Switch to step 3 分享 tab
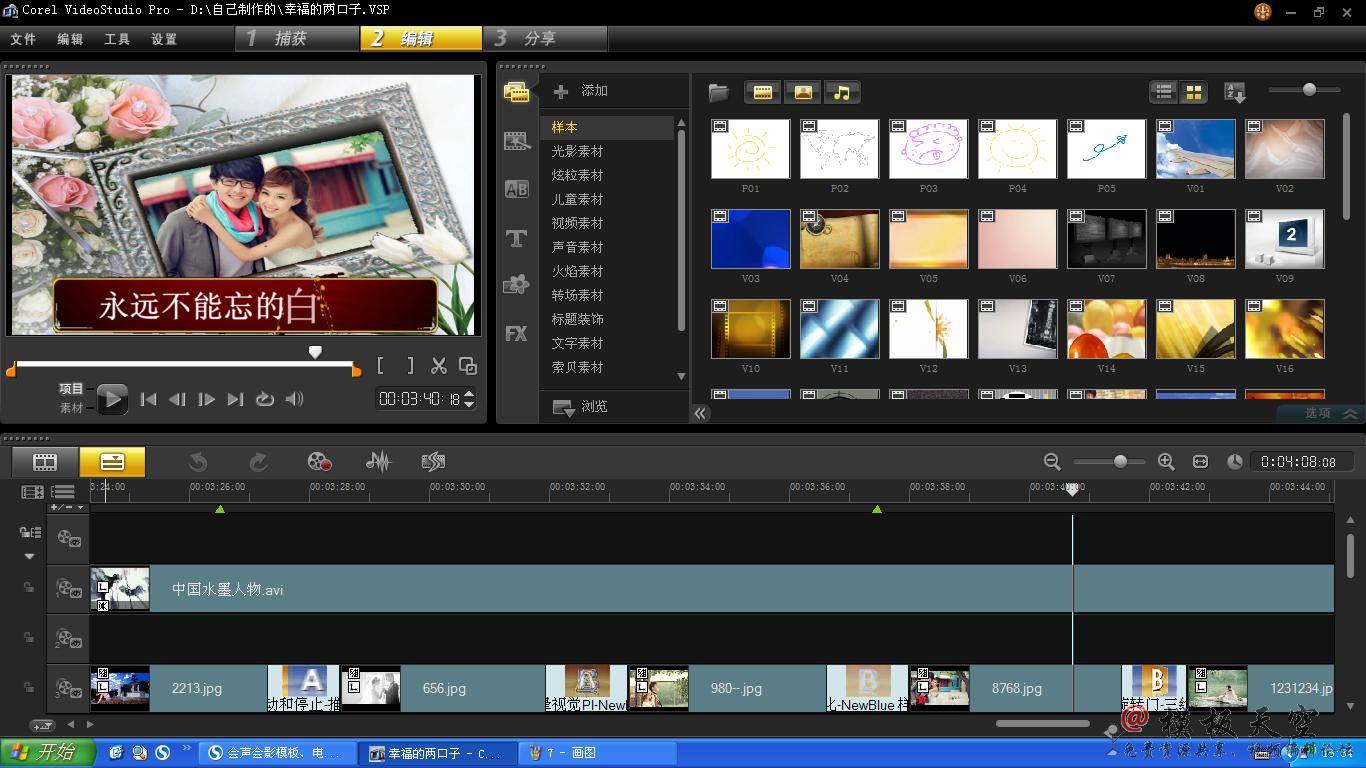Viewport: 1366px width, 768px height. click(x=546, y=38)
